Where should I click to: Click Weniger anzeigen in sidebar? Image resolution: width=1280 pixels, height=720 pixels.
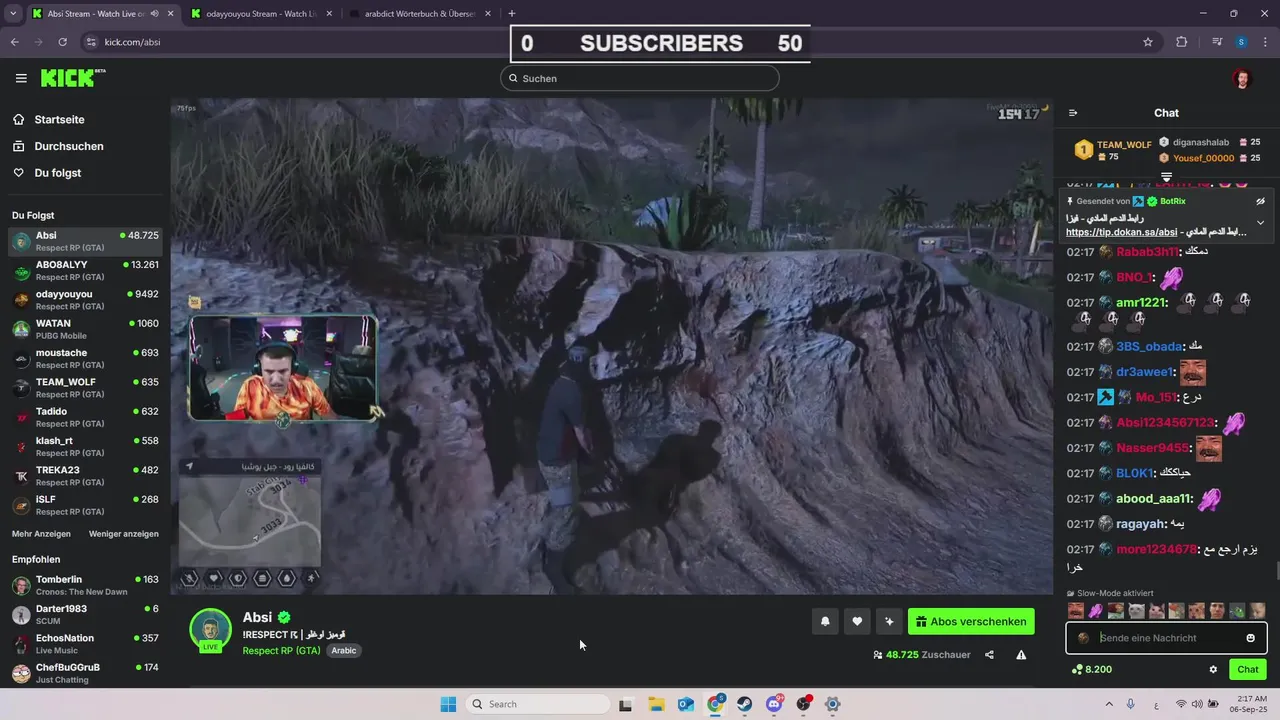(x=123, y=534)
